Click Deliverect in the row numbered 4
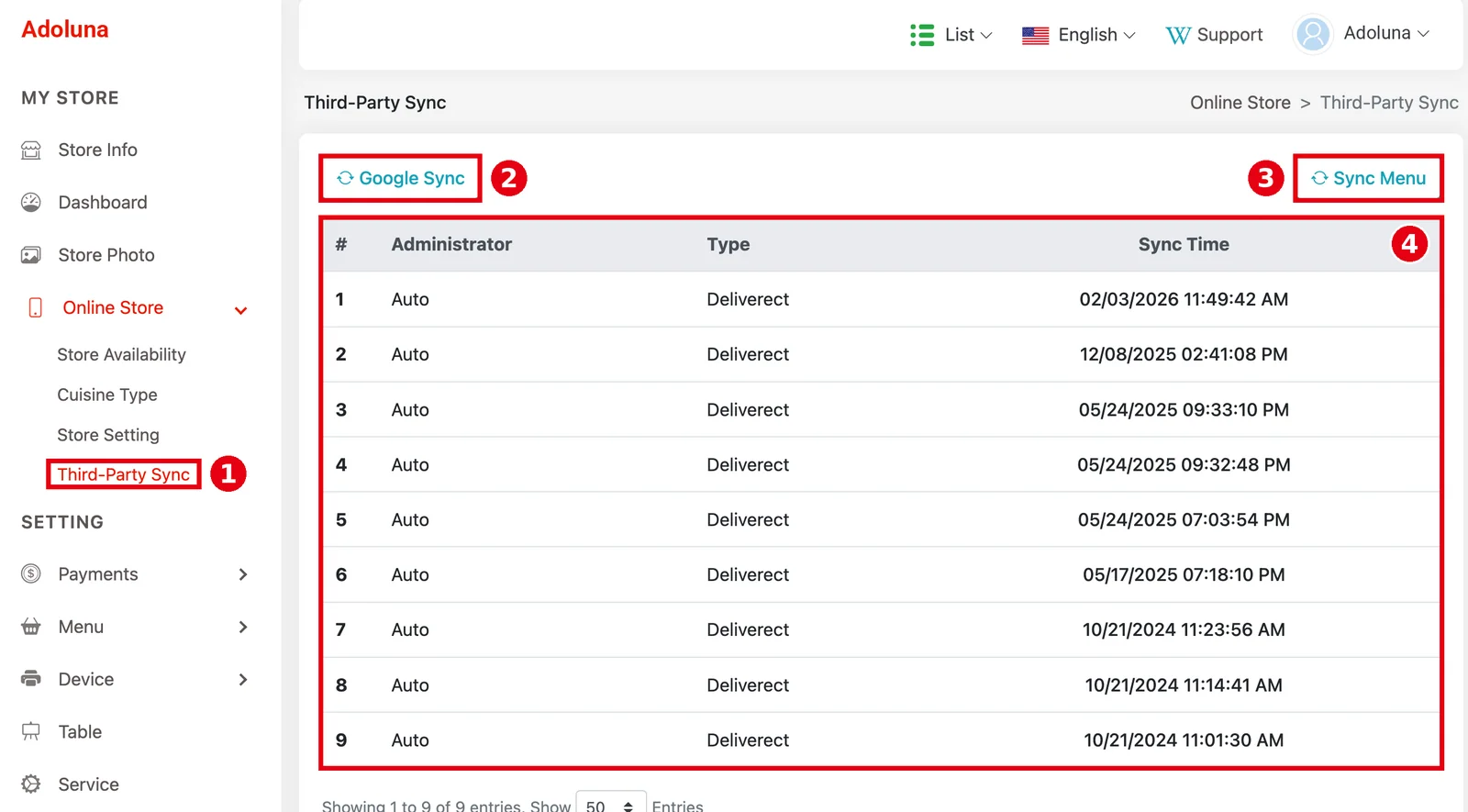Screen dimensions: 1468x812 (x=748, y=465)
